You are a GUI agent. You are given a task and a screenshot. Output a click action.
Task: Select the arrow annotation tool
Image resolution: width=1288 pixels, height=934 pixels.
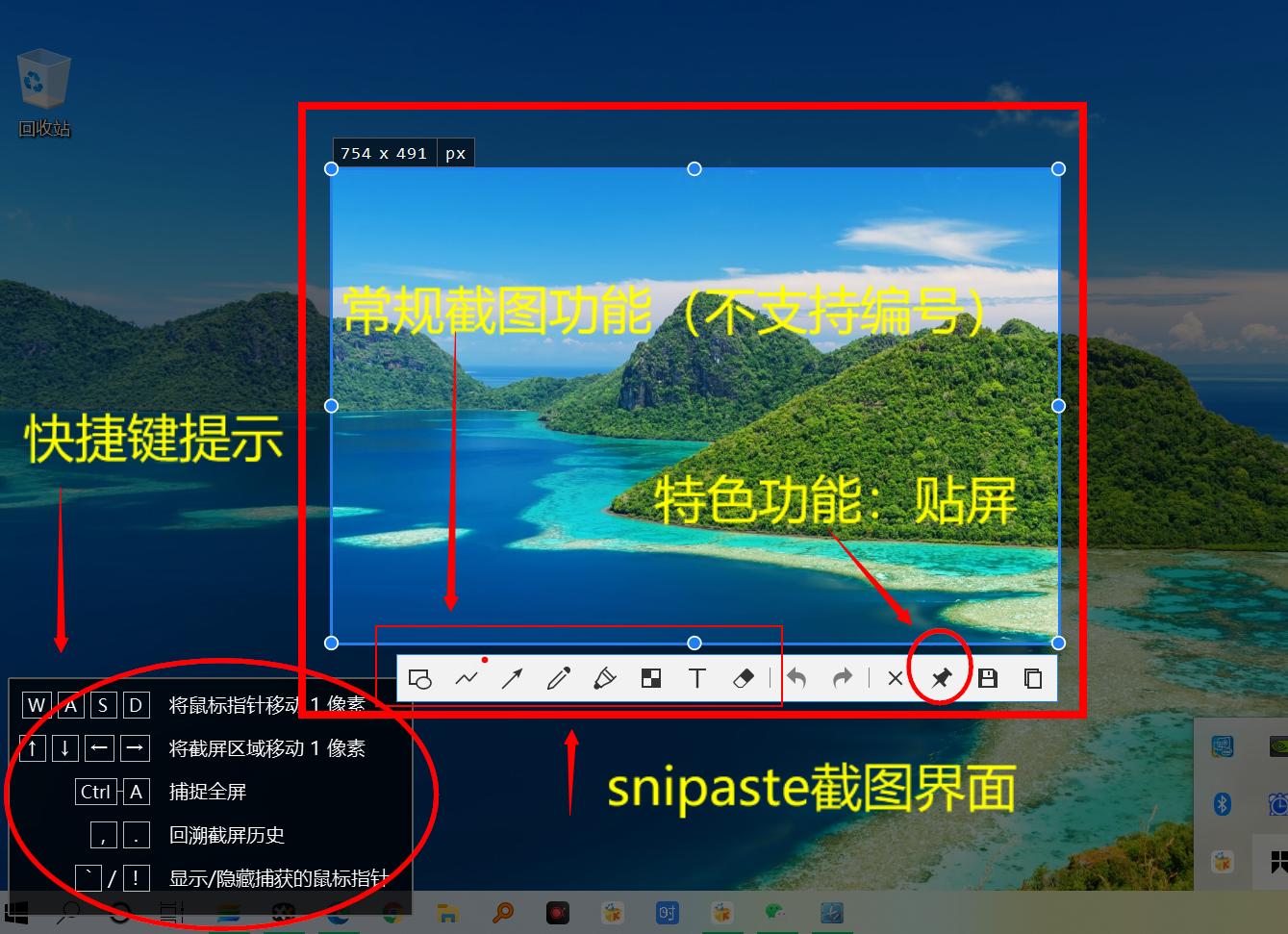click(x=512, y=679)
